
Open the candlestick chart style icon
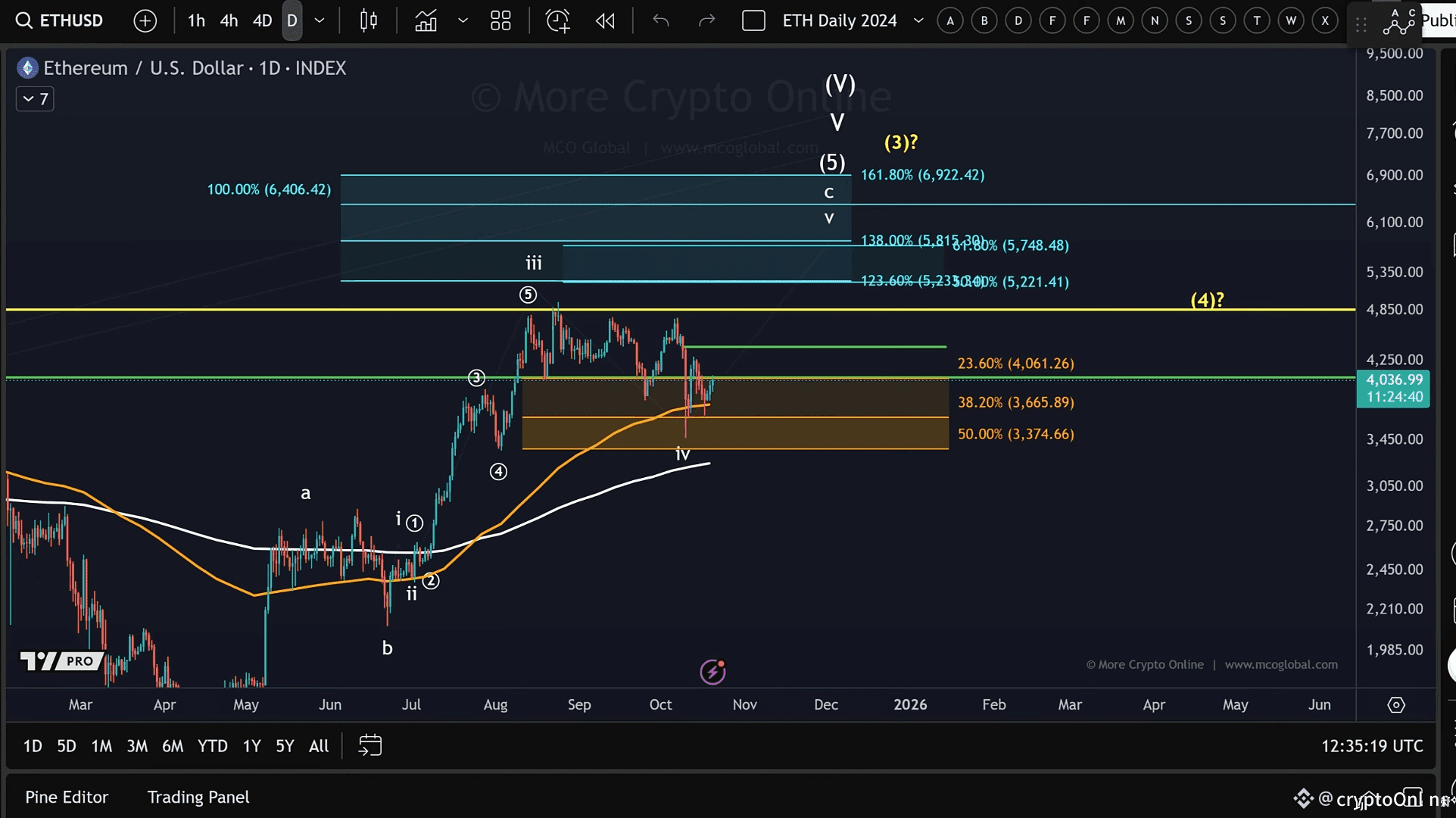(x=369, y=20)
